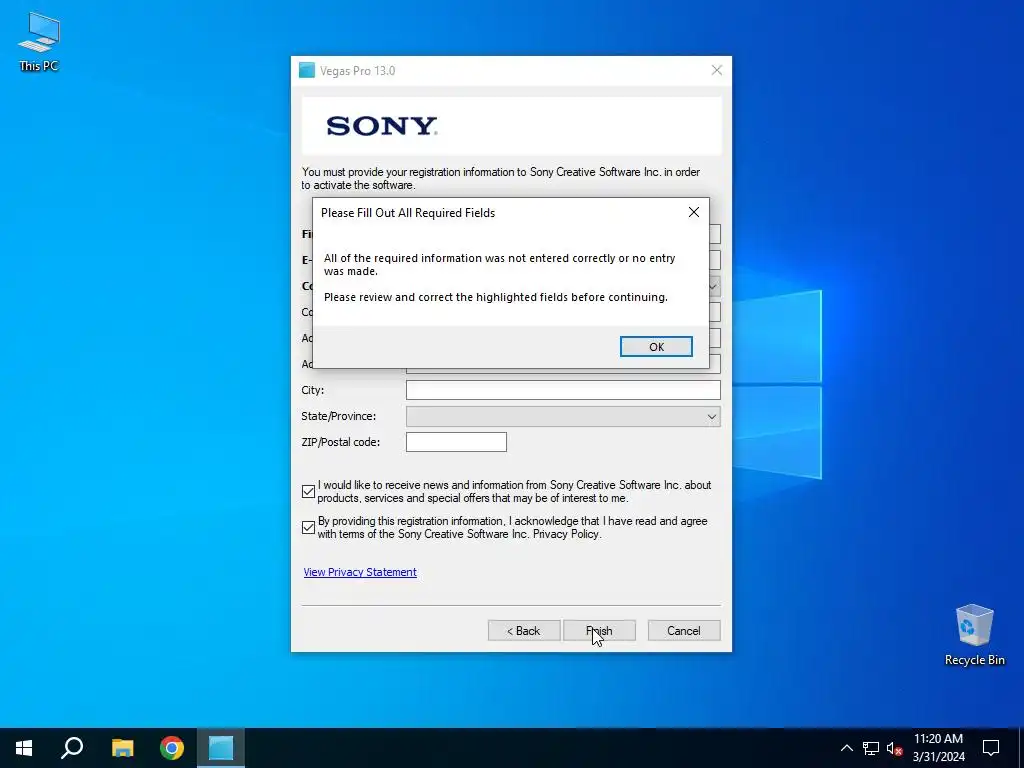Close the Please Fill Out All Required Fields dialog
Image resolution: width=1024 pixels, height=768 pixels.
pyautogui.click(x=694, y=212)
